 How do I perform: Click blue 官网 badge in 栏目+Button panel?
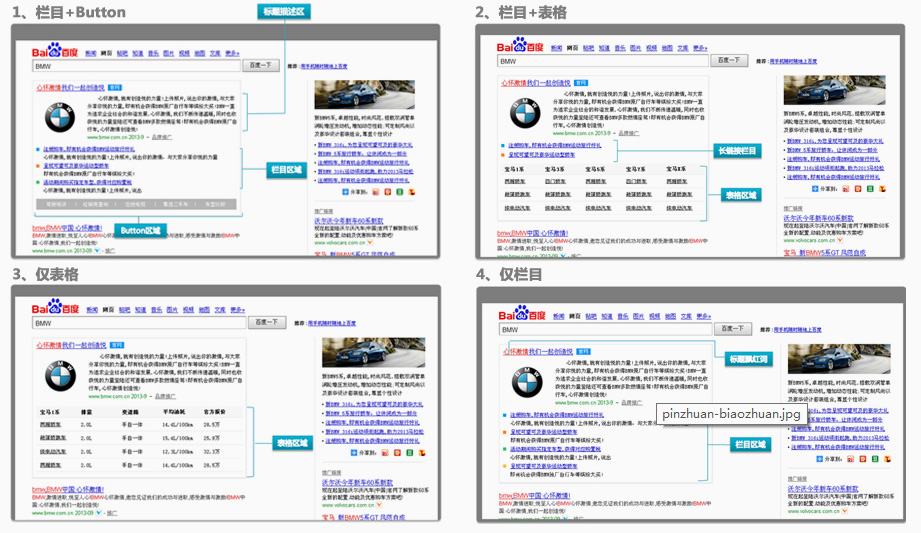pyautogui.click(x=115, y=88)
